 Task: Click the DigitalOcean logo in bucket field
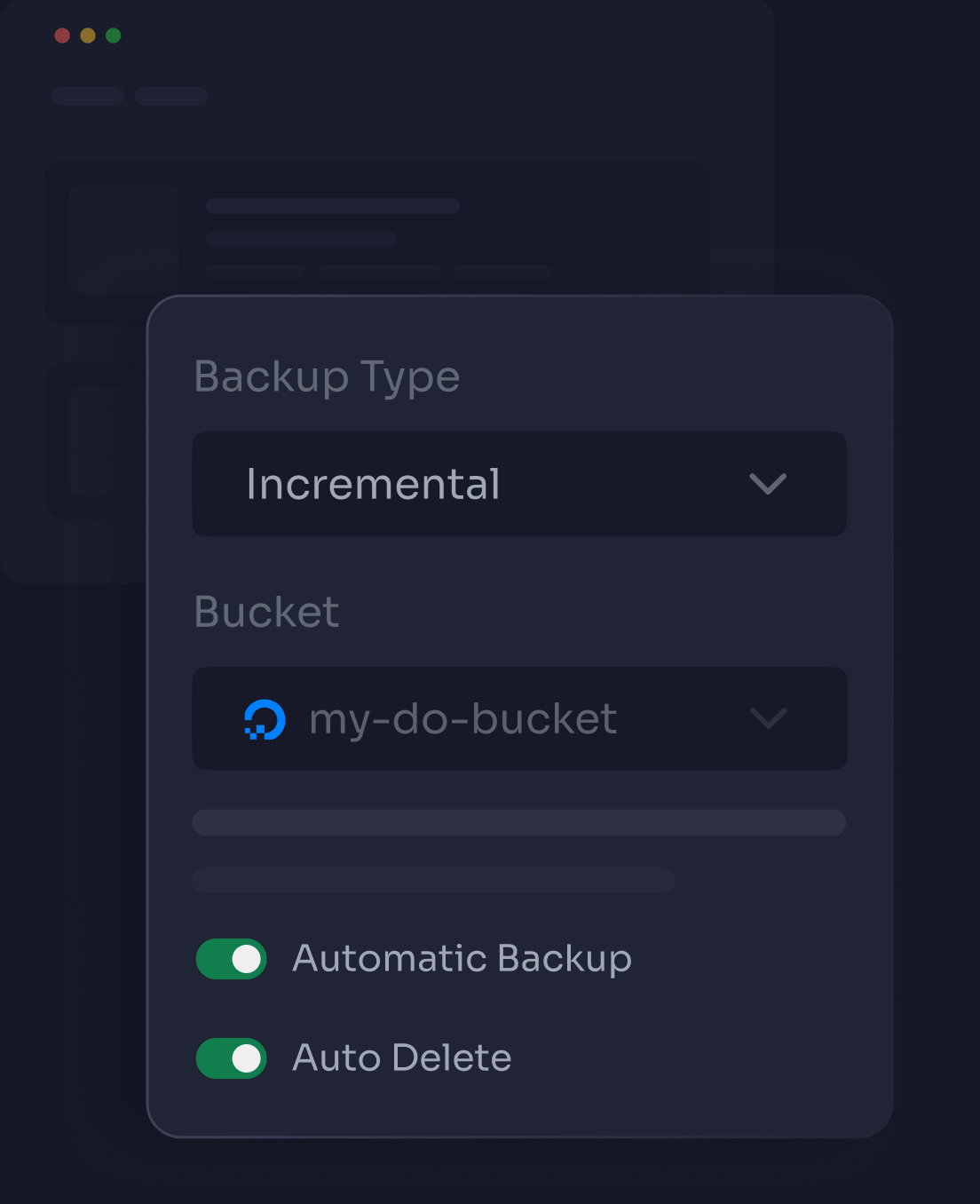265,719
